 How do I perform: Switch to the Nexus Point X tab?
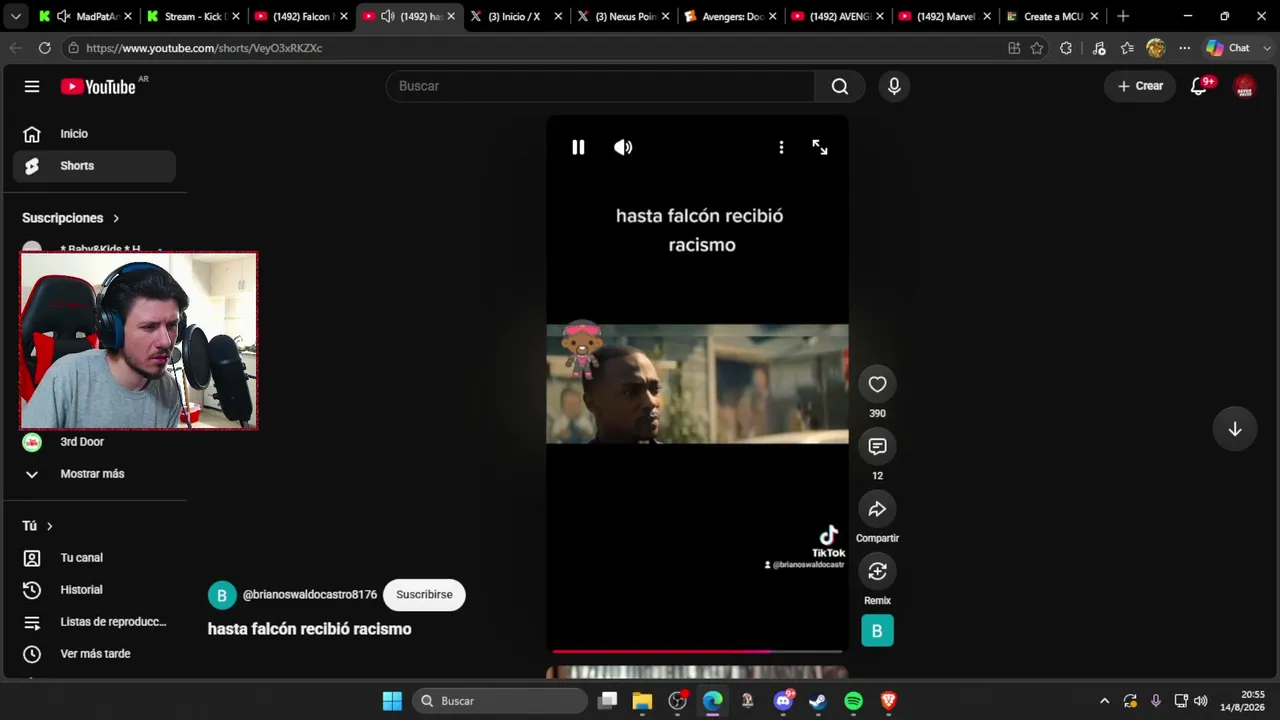pos(624,16)
